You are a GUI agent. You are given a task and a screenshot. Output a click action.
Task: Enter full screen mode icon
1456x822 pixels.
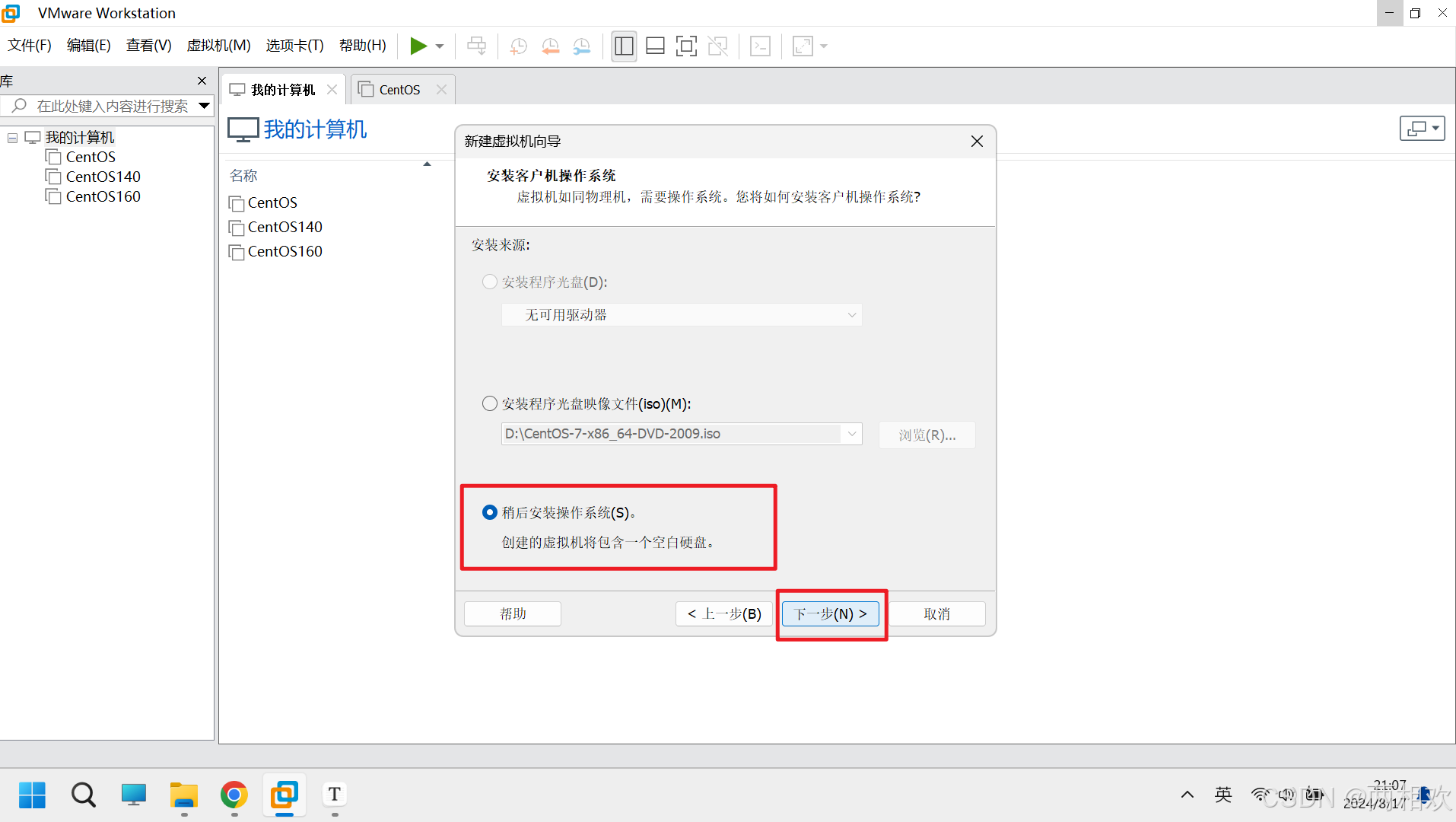(x=686, y=46)
